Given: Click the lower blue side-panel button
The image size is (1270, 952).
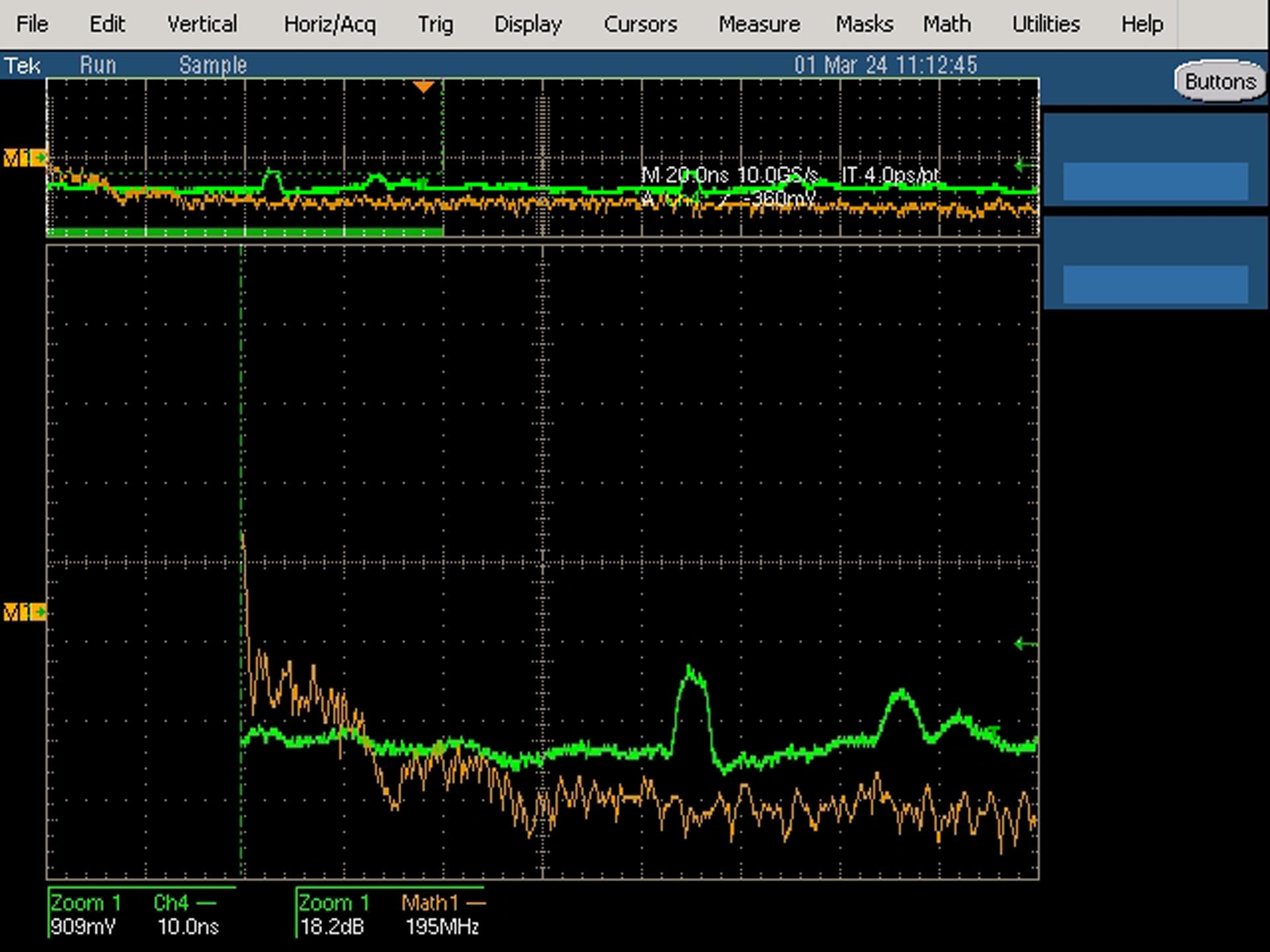Looking at the screenshot, I should (1156, 284).
